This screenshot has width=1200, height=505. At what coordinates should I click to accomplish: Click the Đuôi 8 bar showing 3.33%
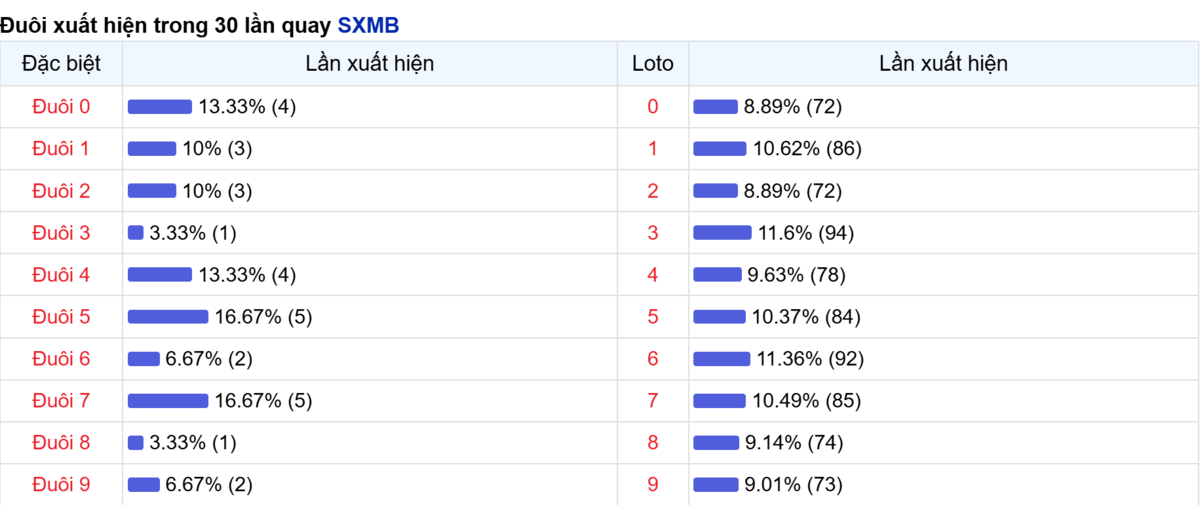(136, 443)
